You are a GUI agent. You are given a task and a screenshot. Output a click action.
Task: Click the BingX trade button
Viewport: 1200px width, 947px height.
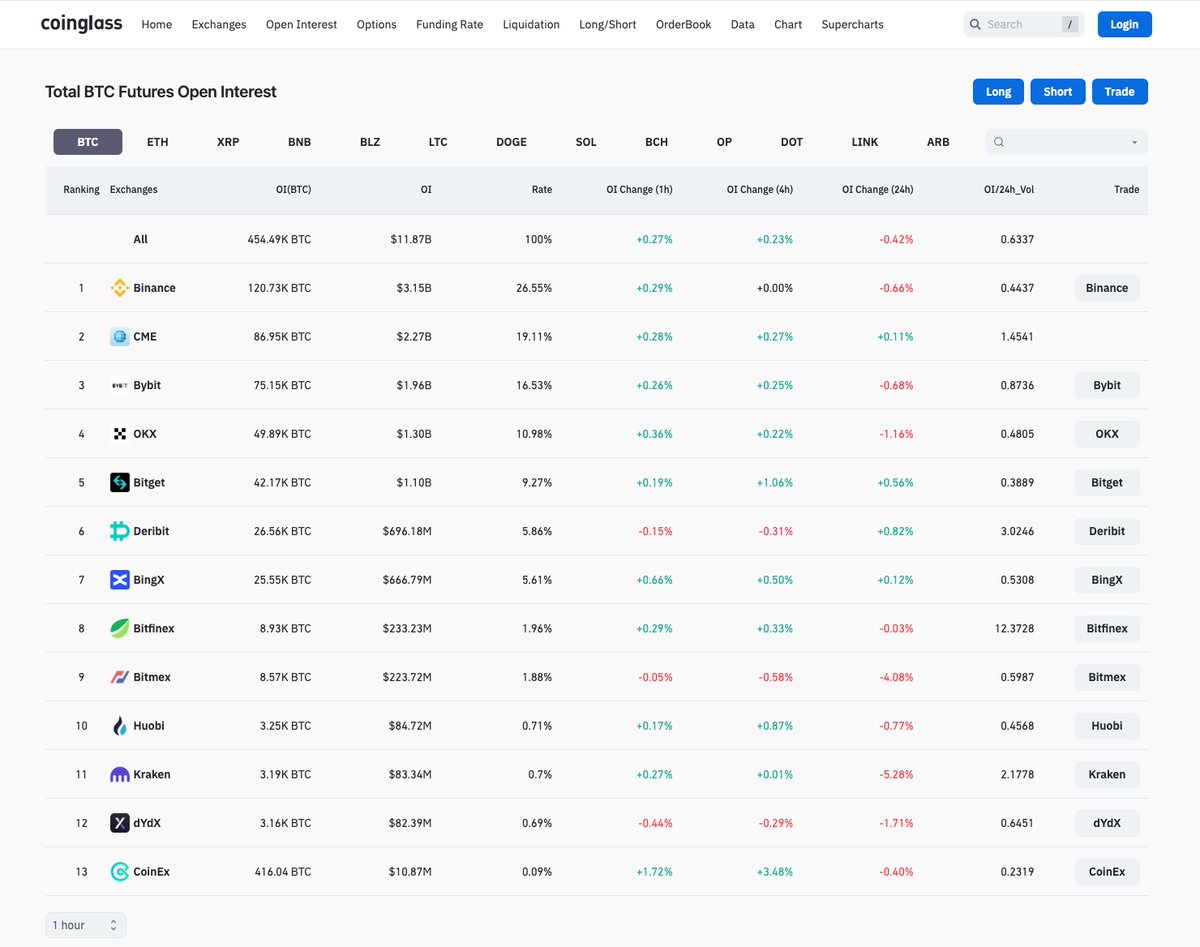tap(1107, 580)
